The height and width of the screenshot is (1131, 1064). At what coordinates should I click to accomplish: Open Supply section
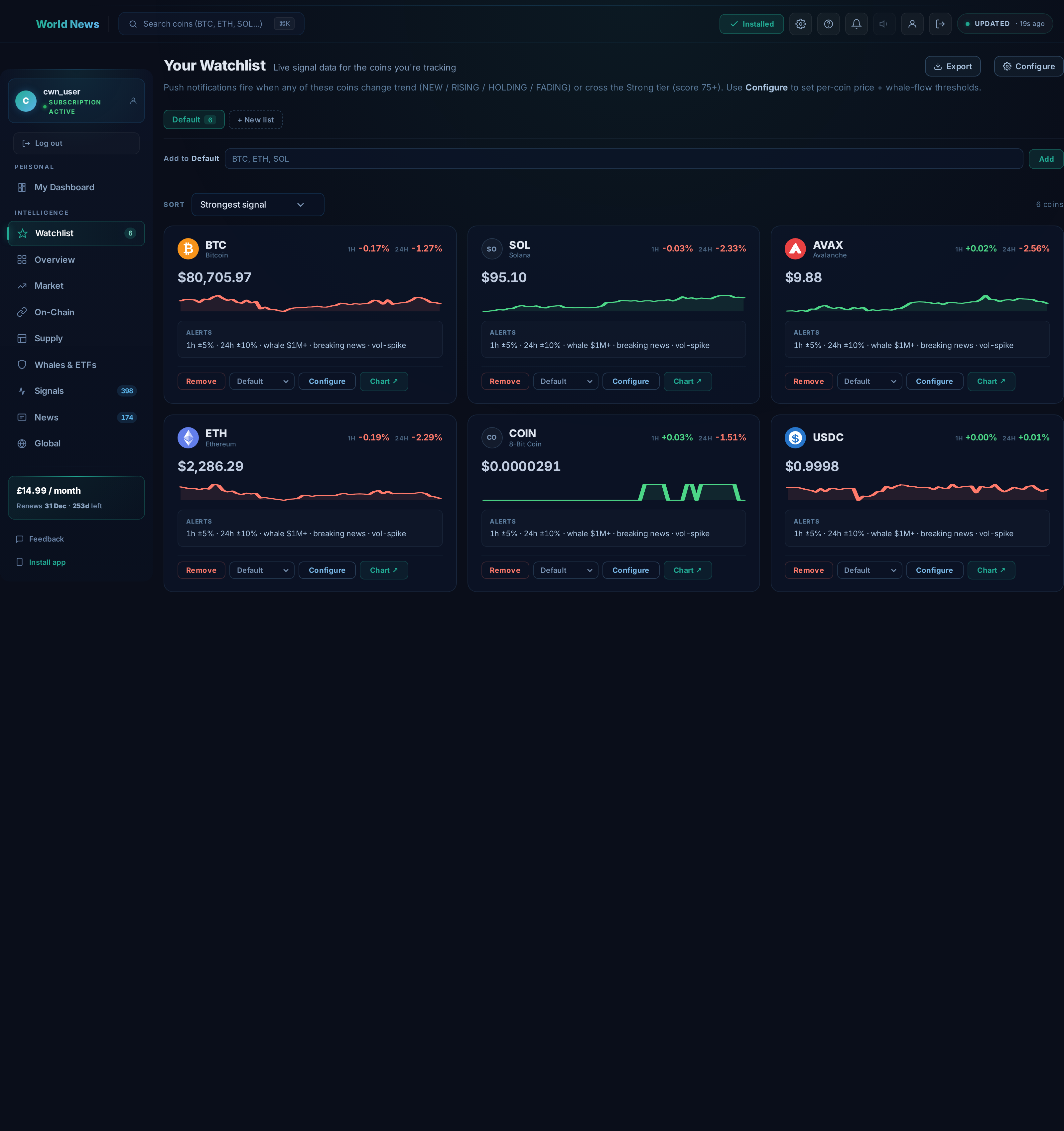pyautogui.click(x=76, y=339)
